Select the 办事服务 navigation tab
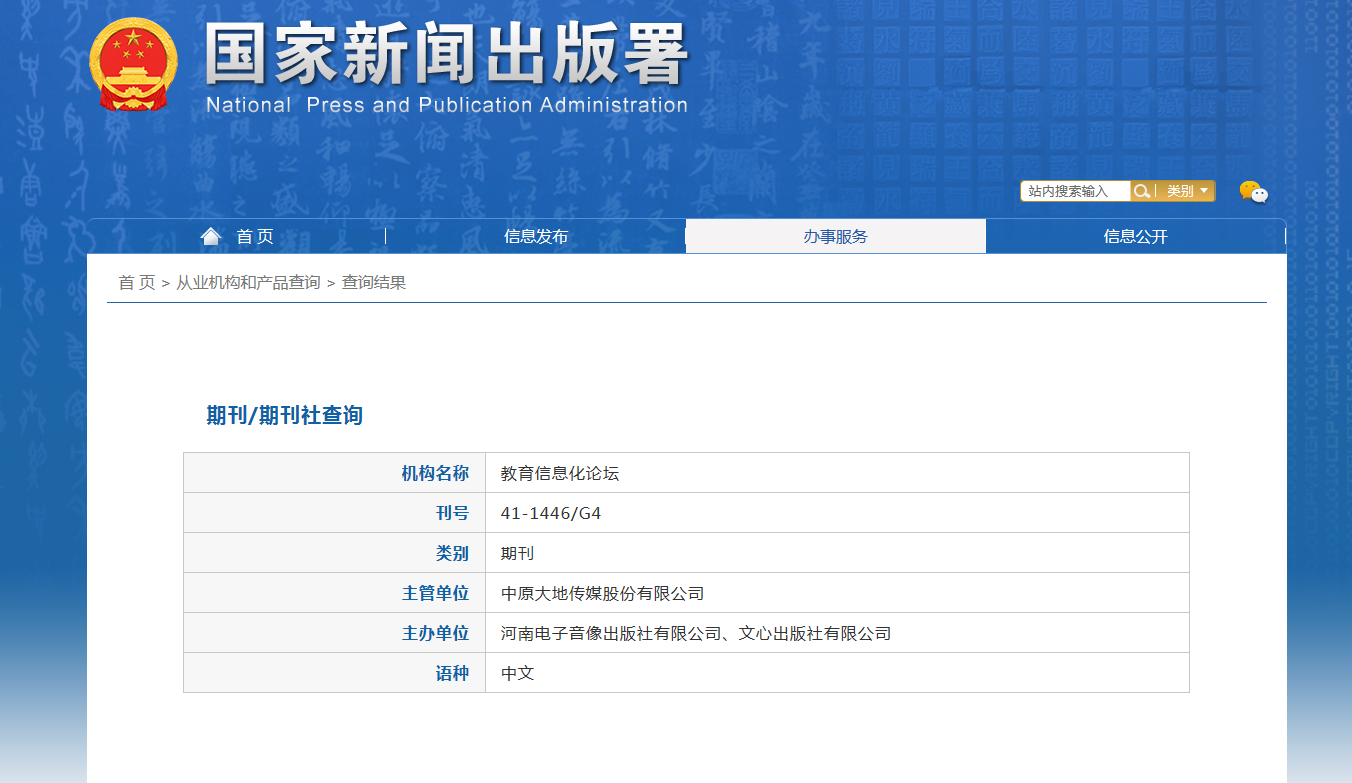1352x783 pixels. (835, 236)
